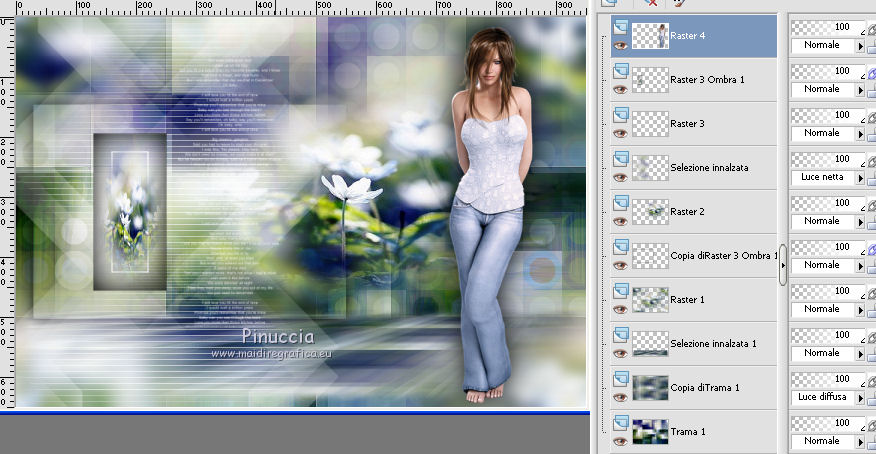Click the layers panel splitter arrow handle
This screenshot has width=876, height=454.
(783, 265)
